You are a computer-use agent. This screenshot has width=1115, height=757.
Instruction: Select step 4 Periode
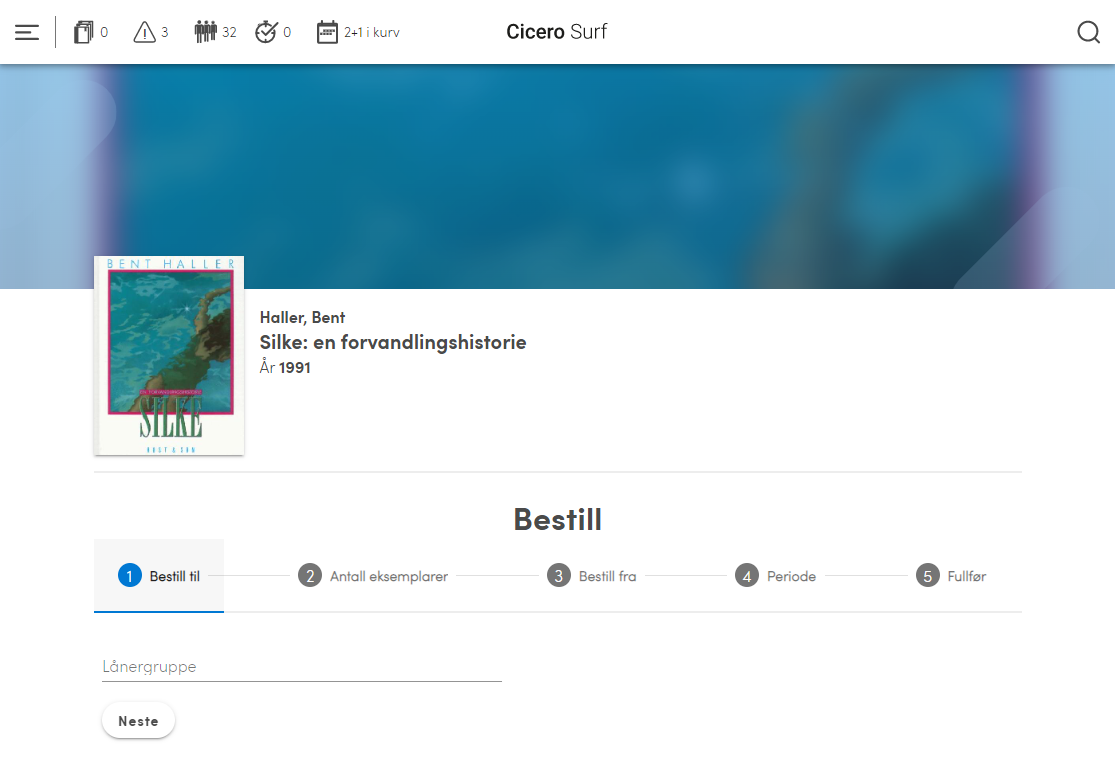coord(776,576)
